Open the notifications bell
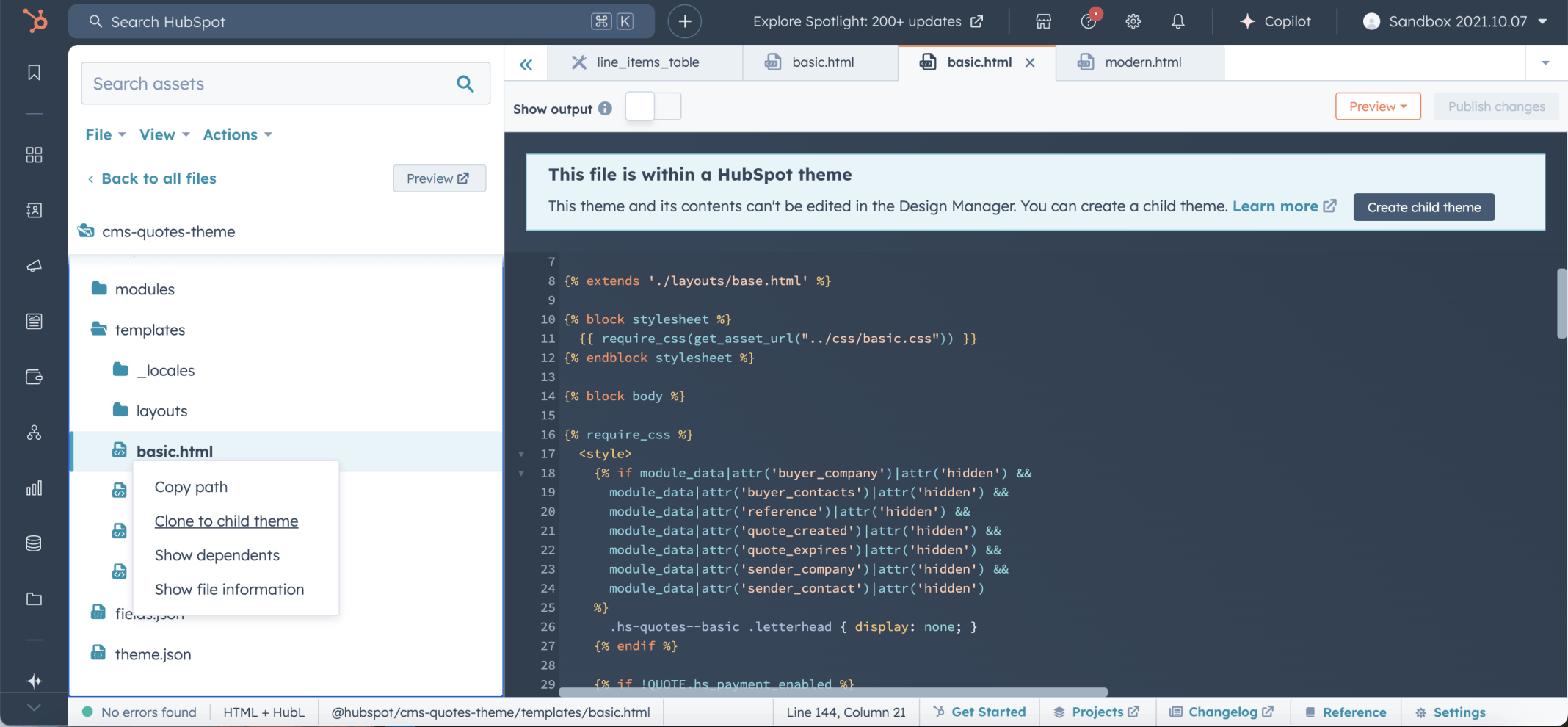The height and width of the screenshot is (727, 1568). tap(1177, 21)
